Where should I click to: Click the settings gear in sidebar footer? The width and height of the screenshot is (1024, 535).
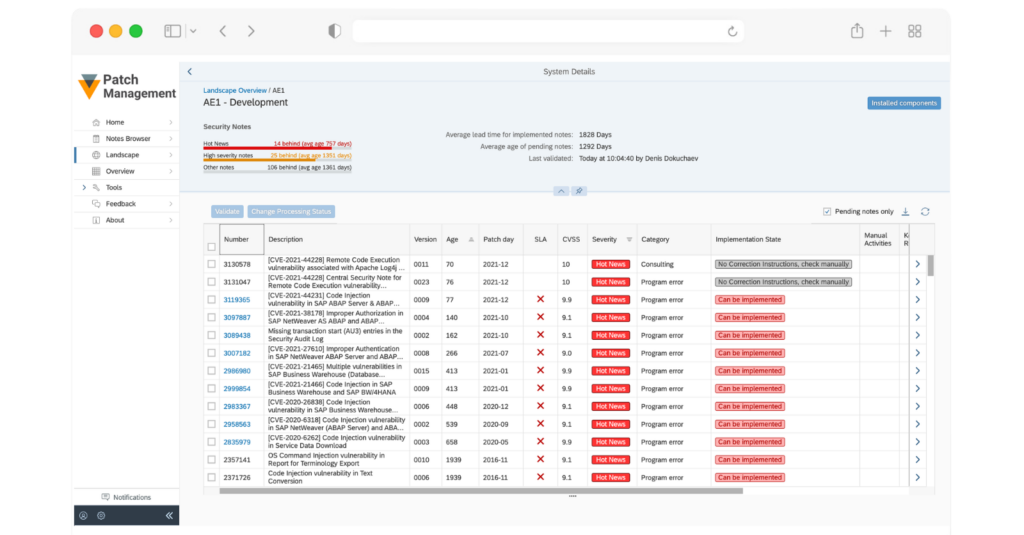tap(101, 515)
